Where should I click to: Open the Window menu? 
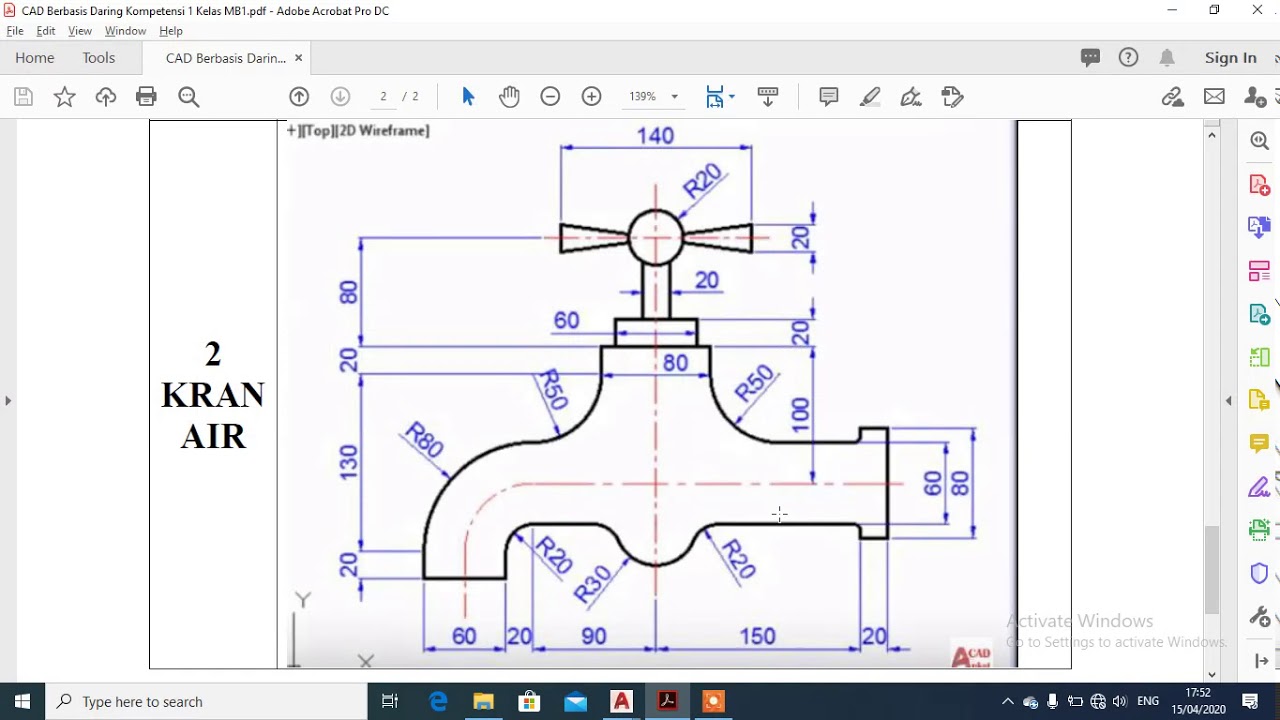(x=125, y=31)
